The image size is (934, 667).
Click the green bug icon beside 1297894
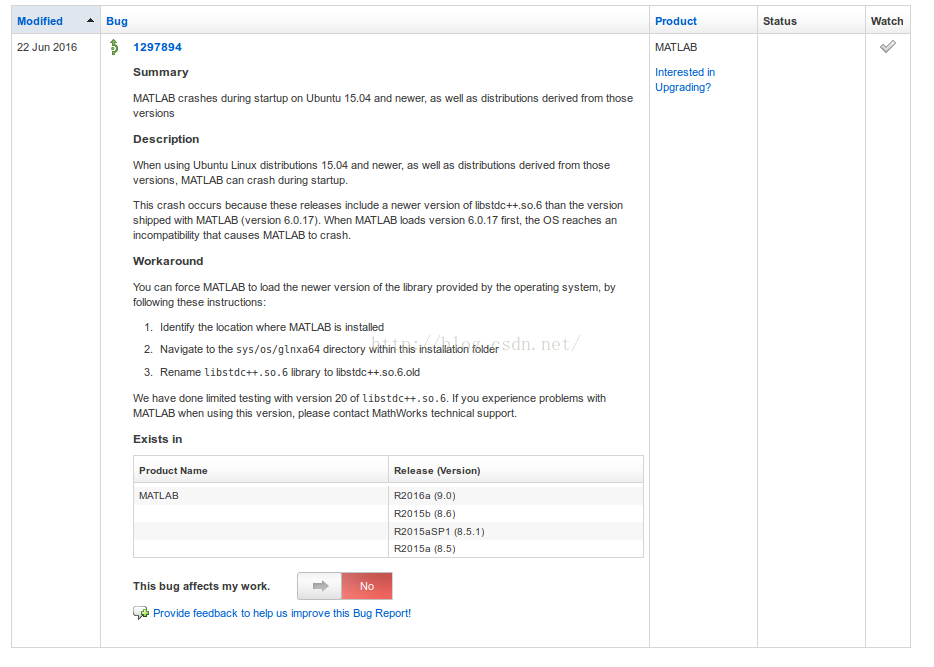[x=115, y=47]
